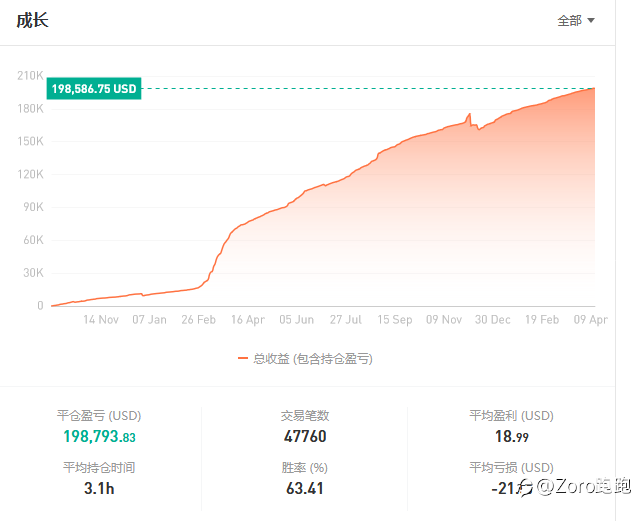Click the 47760 trade count value
Screen dimensions: 639x521
click(x=305, y=437)
